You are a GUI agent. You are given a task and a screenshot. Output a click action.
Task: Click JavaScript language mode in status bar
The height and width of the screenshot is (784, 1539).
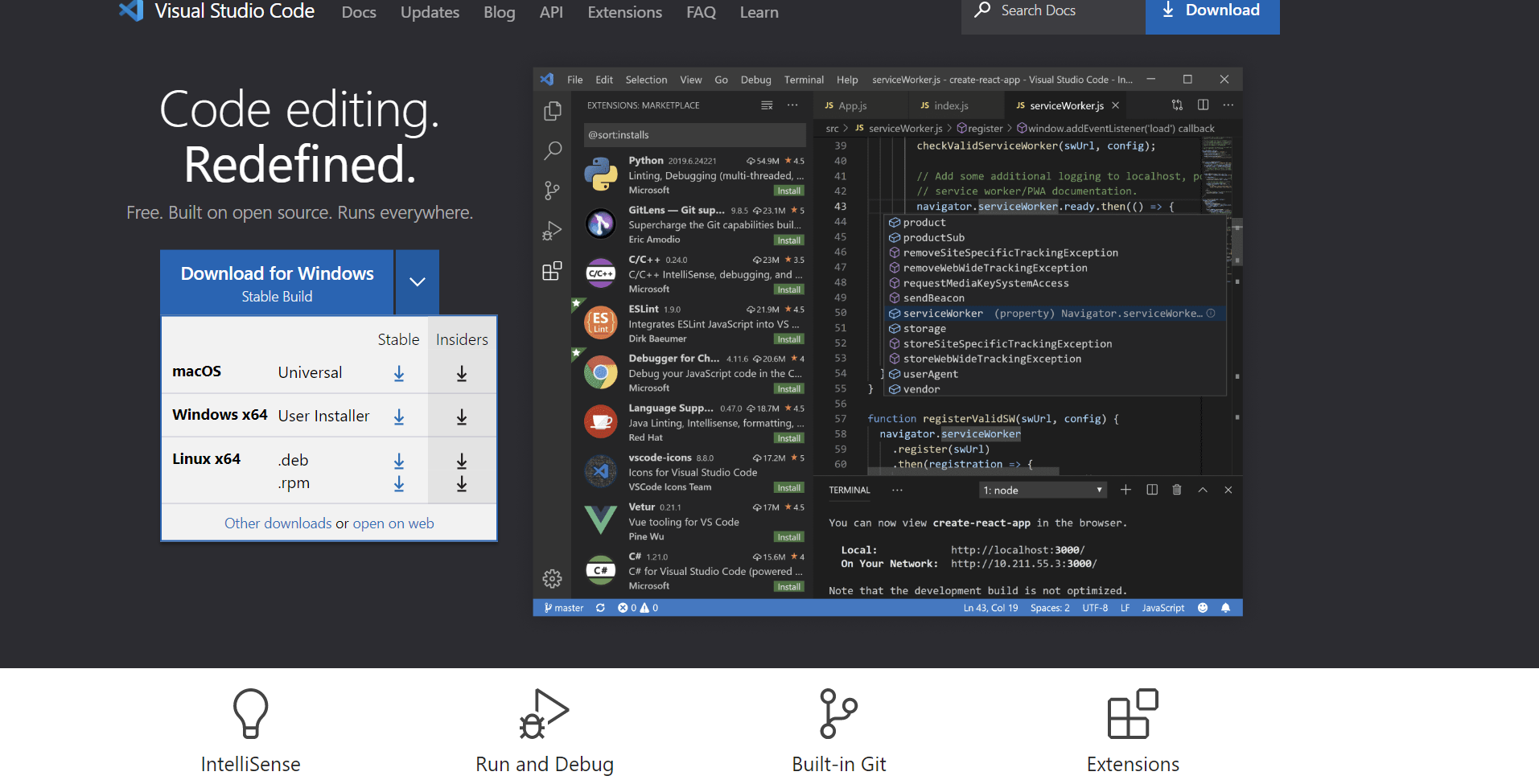1162,608
